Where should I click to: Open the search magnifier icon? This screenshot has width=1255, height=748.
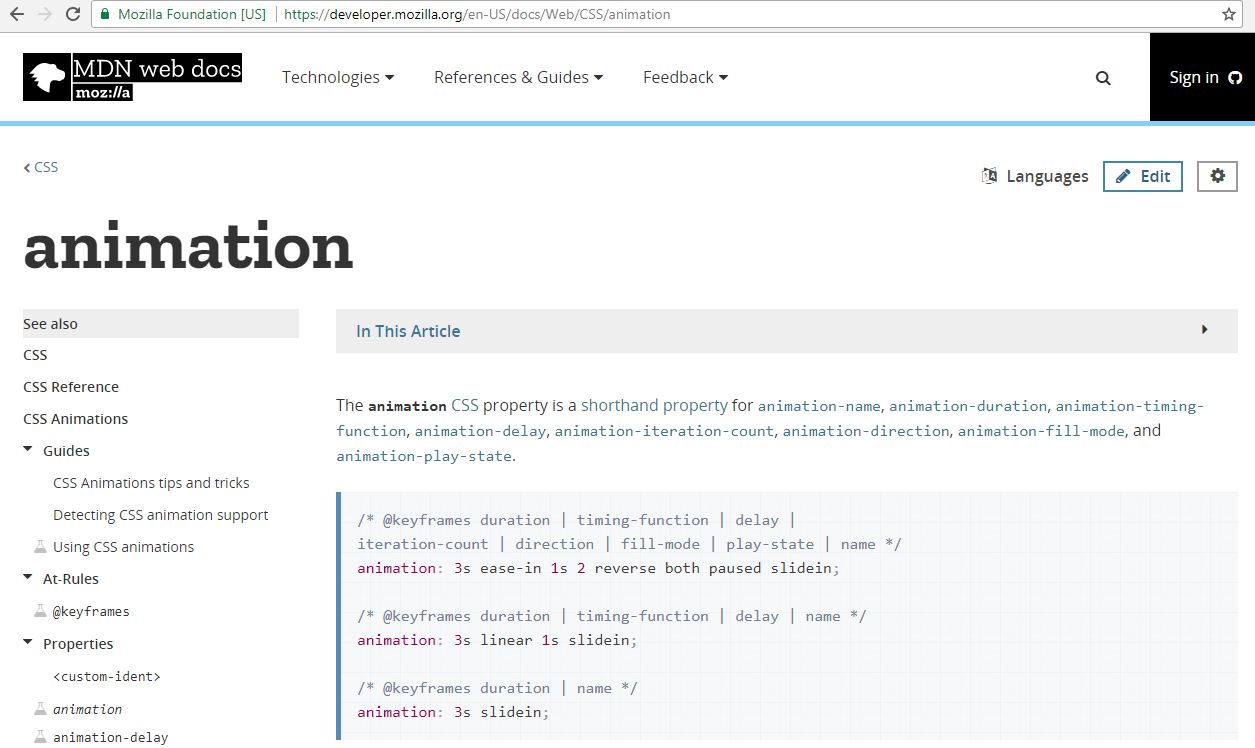tap(1103, 78)
